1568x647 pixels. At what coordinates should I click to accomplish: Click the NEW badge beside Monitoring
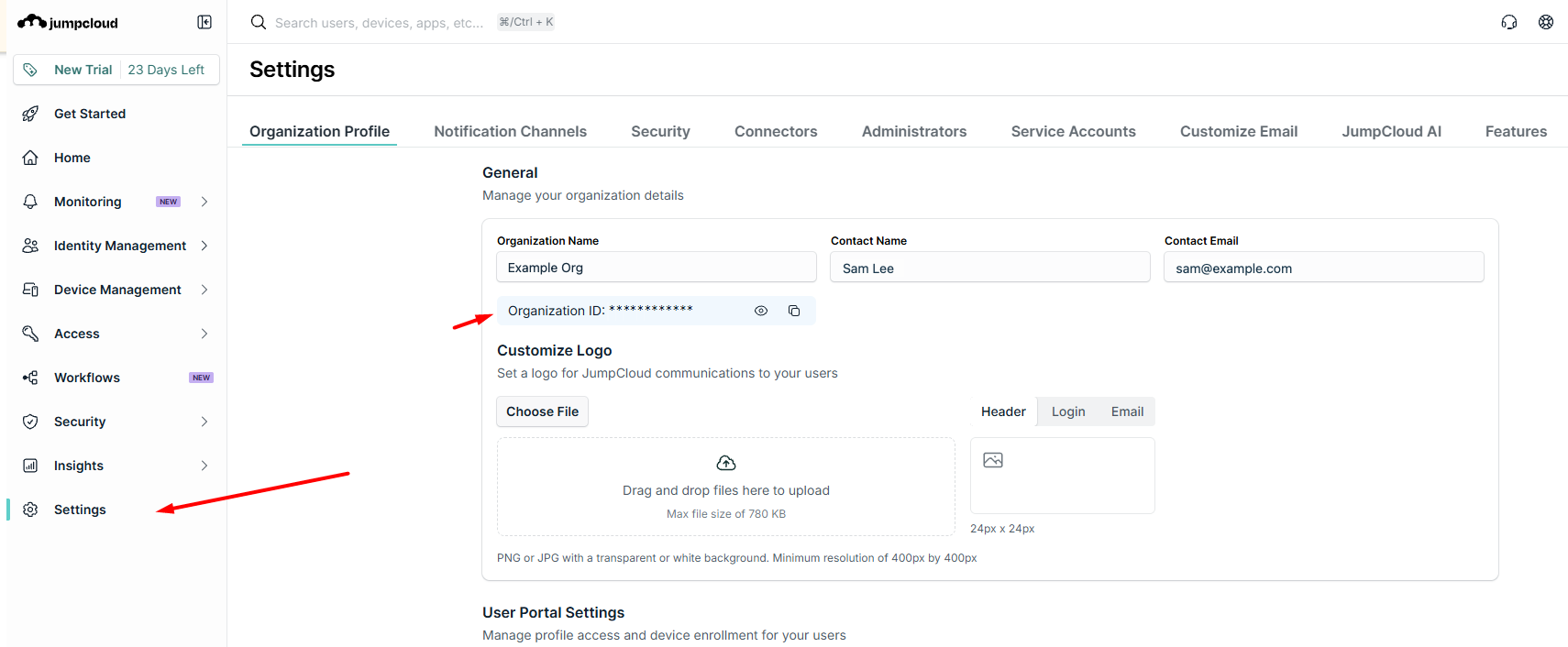pos(169,202)
